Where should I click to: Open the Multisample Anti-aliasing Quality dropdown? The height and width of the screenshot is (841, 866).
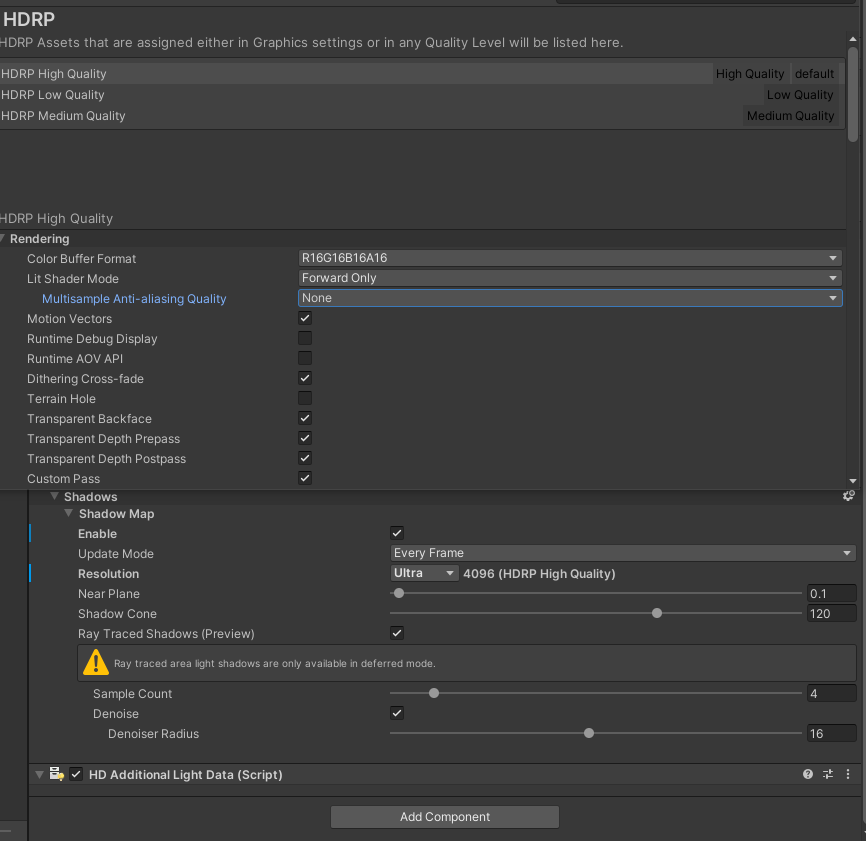pos(570,298)
